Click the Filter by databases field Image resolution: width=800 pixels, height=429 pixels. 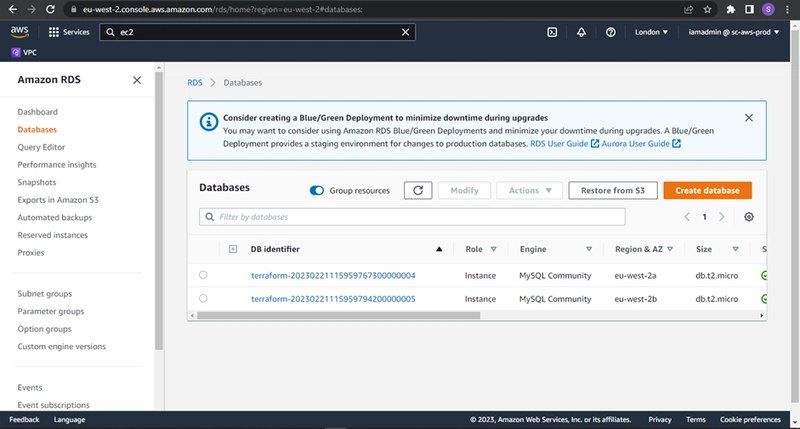click(x=412, y=217)
